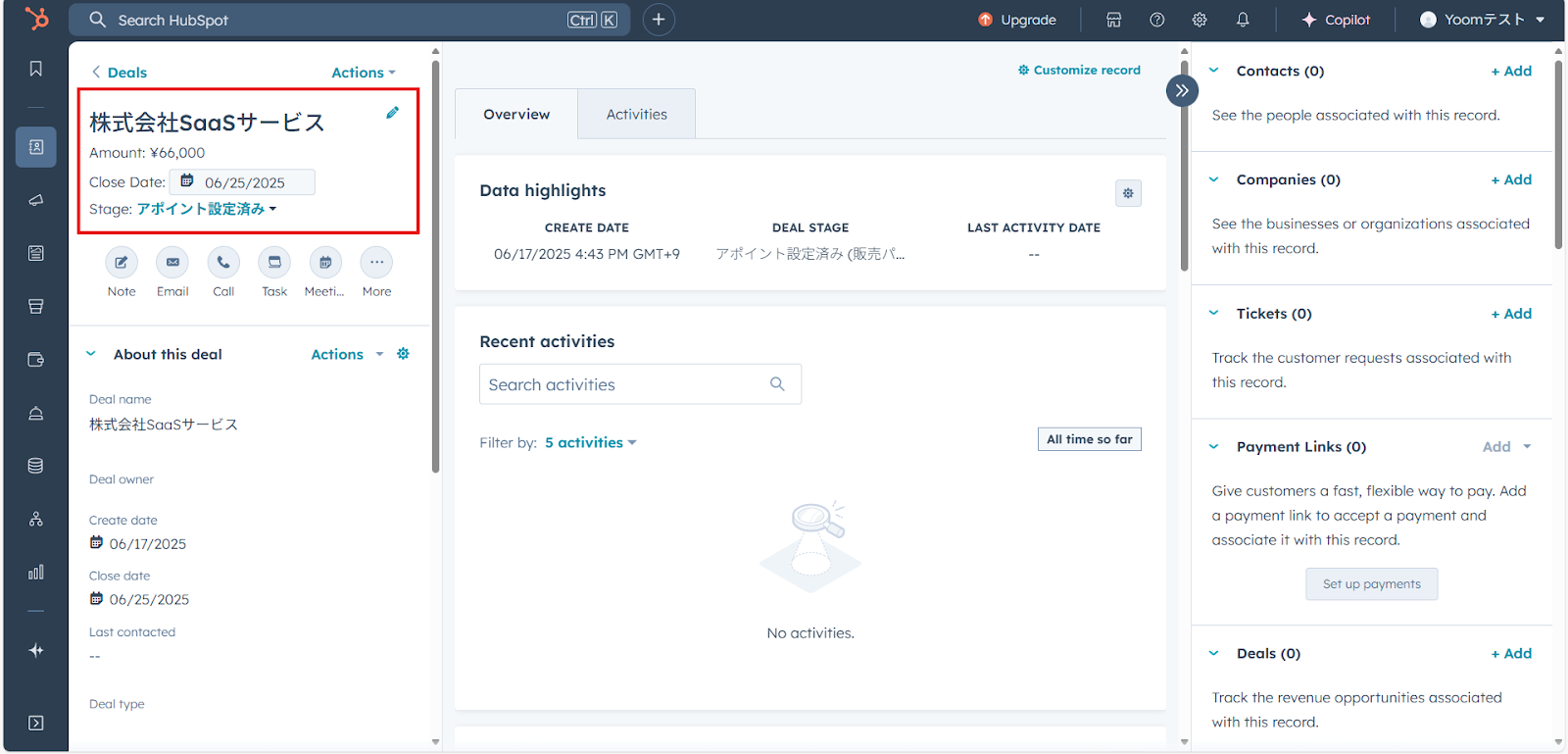The image size is (1568, 754).
Task: Add a company via Companies + Add
Action: click(x=1511, y=179)
